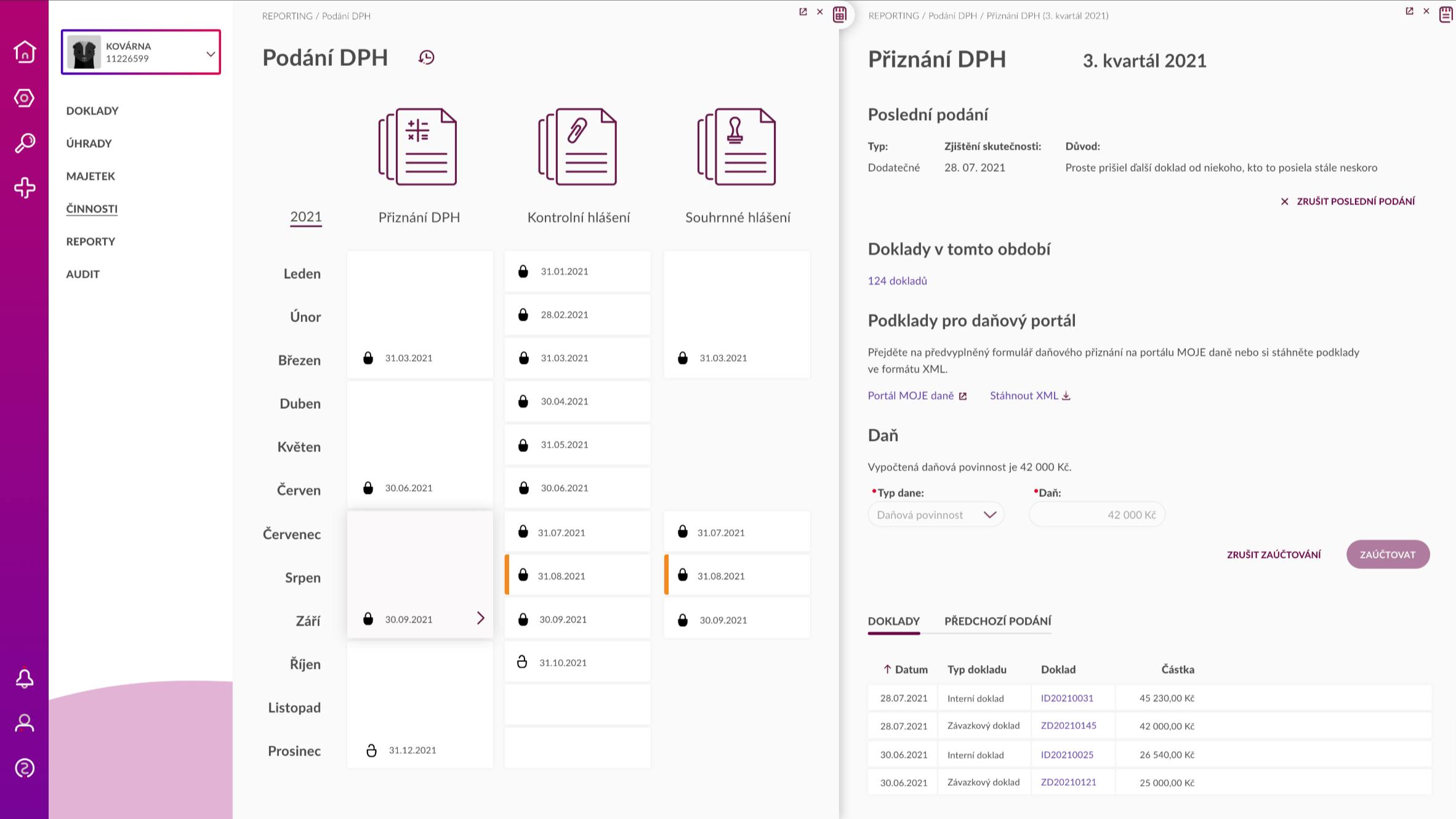
Task: Go to the Home icon in sidebar
Action: click(25, 52)
